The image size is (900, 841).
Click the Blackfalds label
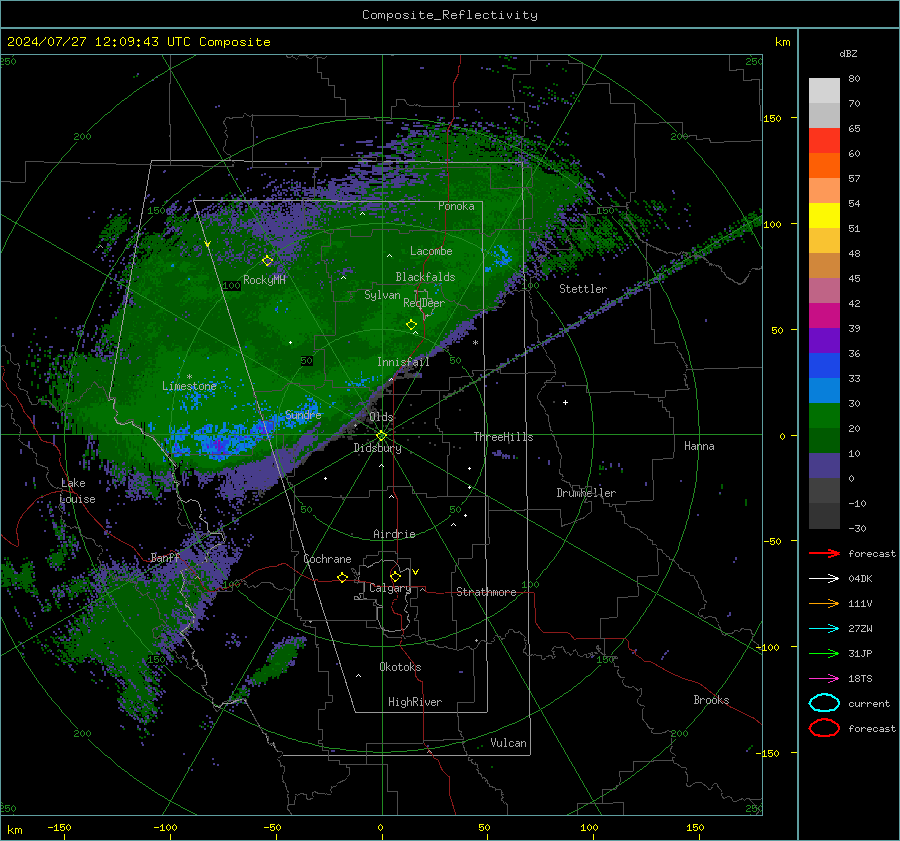[425, 277]
